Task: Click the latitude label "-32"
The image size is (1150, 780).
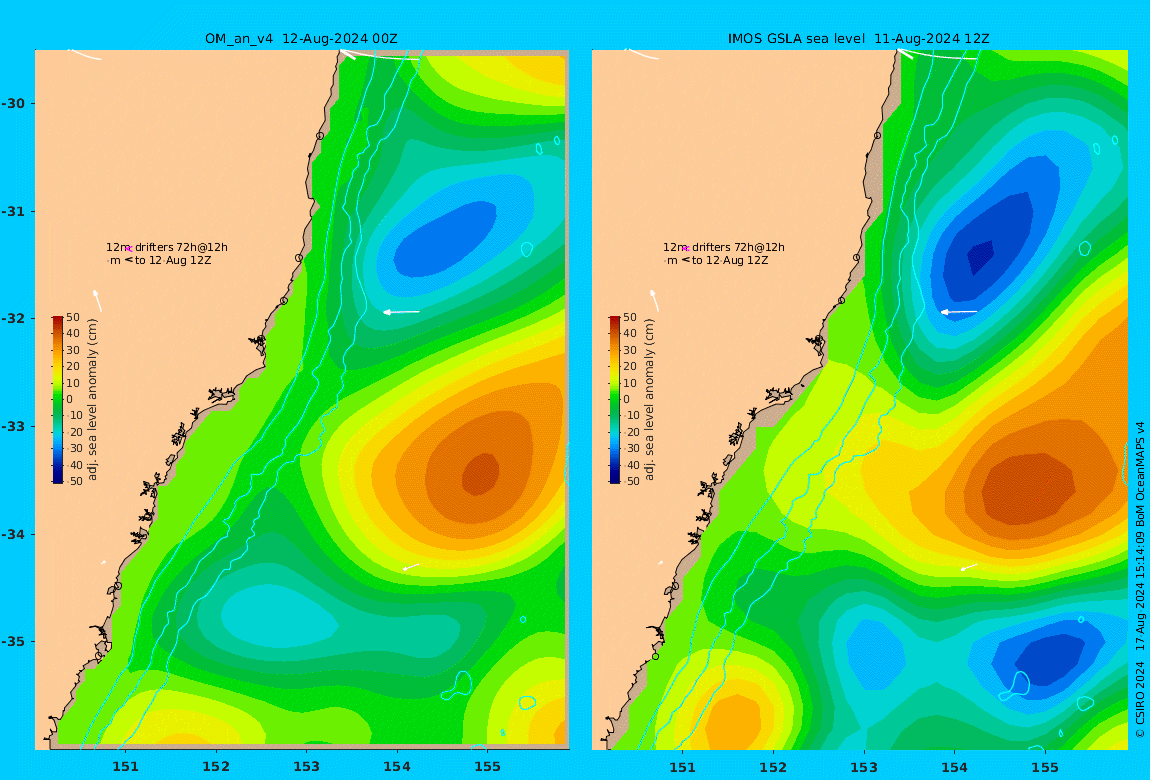Action: pyautogui.click(x=13, y=318)
